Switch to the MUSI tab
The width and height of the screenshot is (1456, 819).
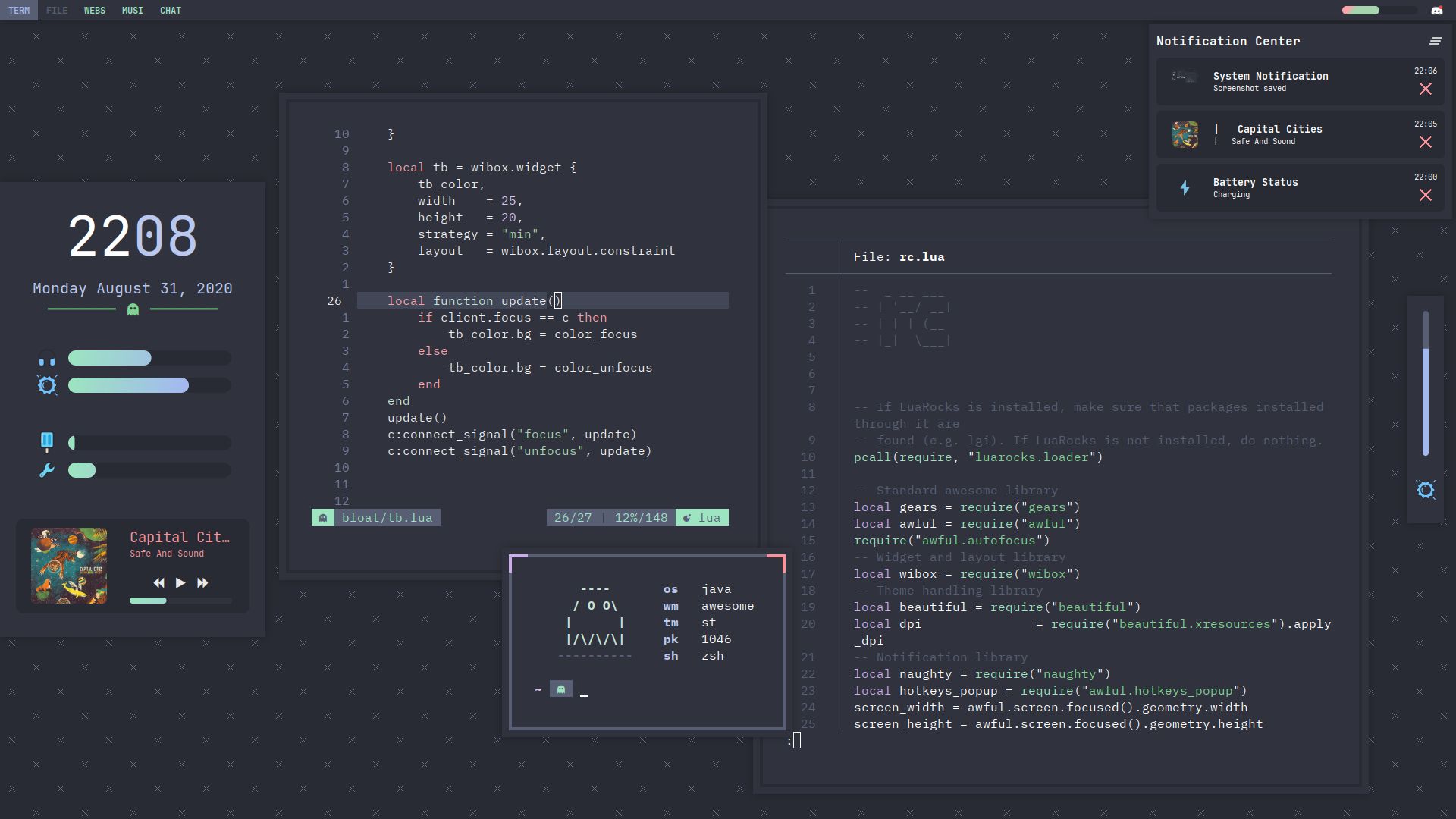click(132, 10)
